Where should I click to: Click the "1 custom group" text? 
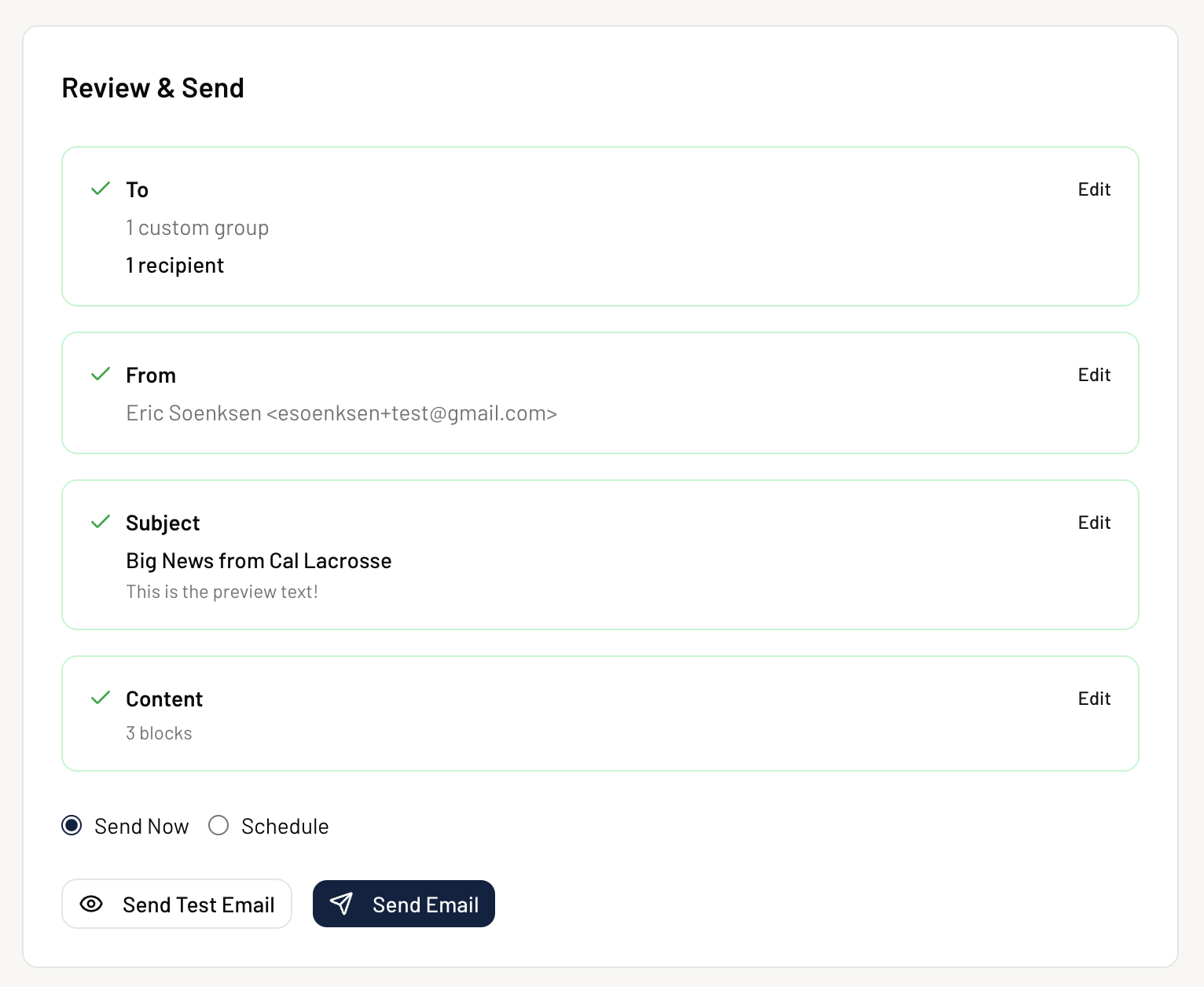[x=197, y=228]
